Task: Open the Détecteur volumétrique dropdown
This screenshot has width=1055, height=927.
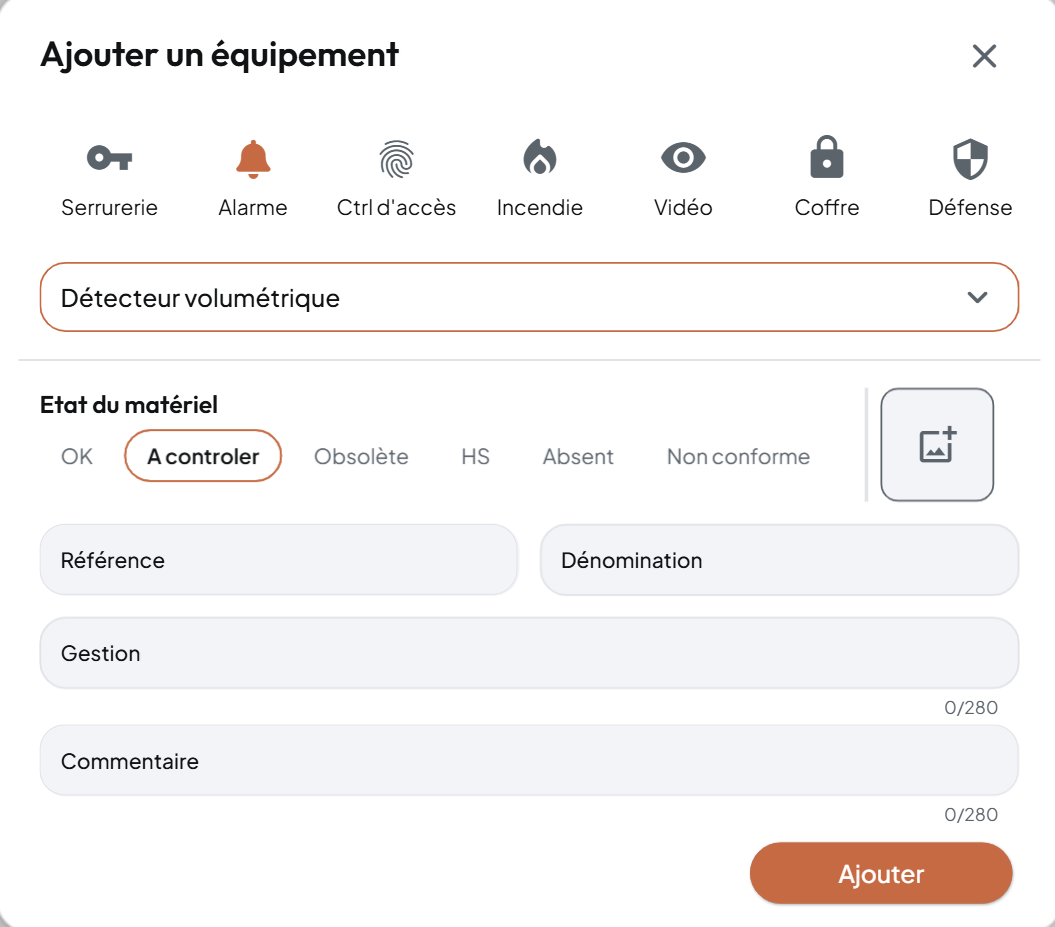Action: coord(529,297)
